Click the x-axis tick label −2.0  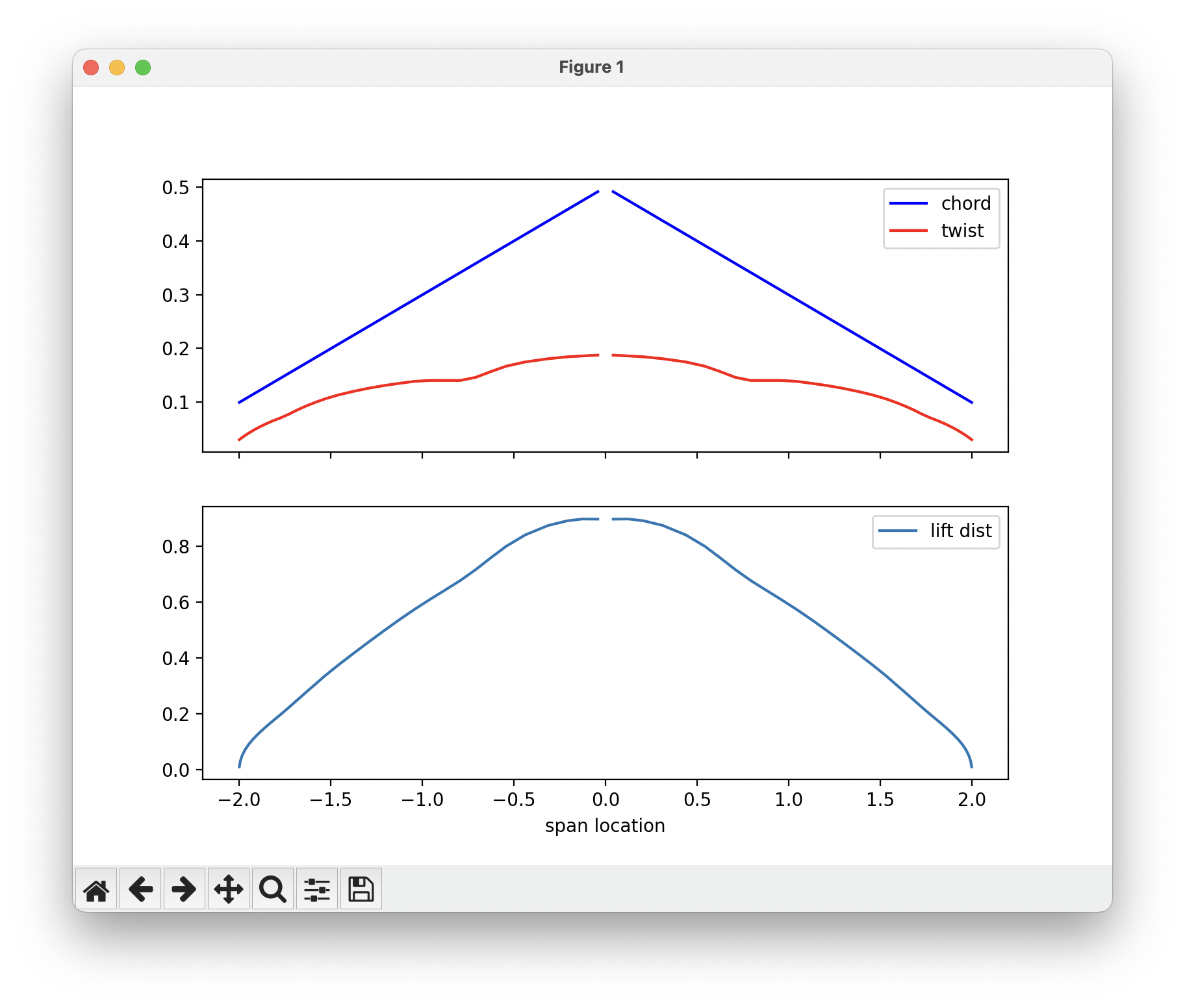tap(239, 800)
